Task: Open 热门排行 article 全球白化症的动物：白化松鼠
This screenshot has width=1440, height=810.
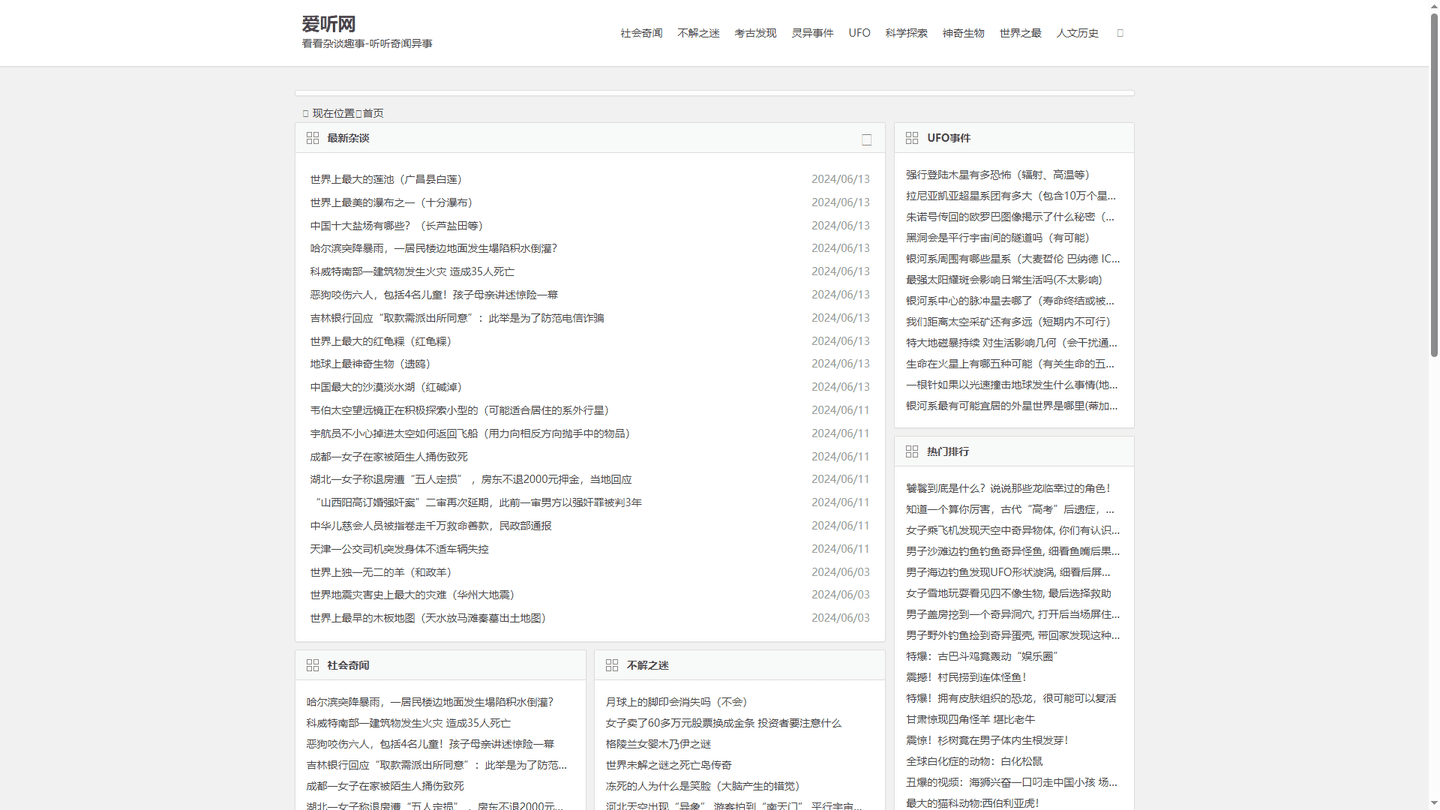Action: pyautogui.click(x=974, y=762)
